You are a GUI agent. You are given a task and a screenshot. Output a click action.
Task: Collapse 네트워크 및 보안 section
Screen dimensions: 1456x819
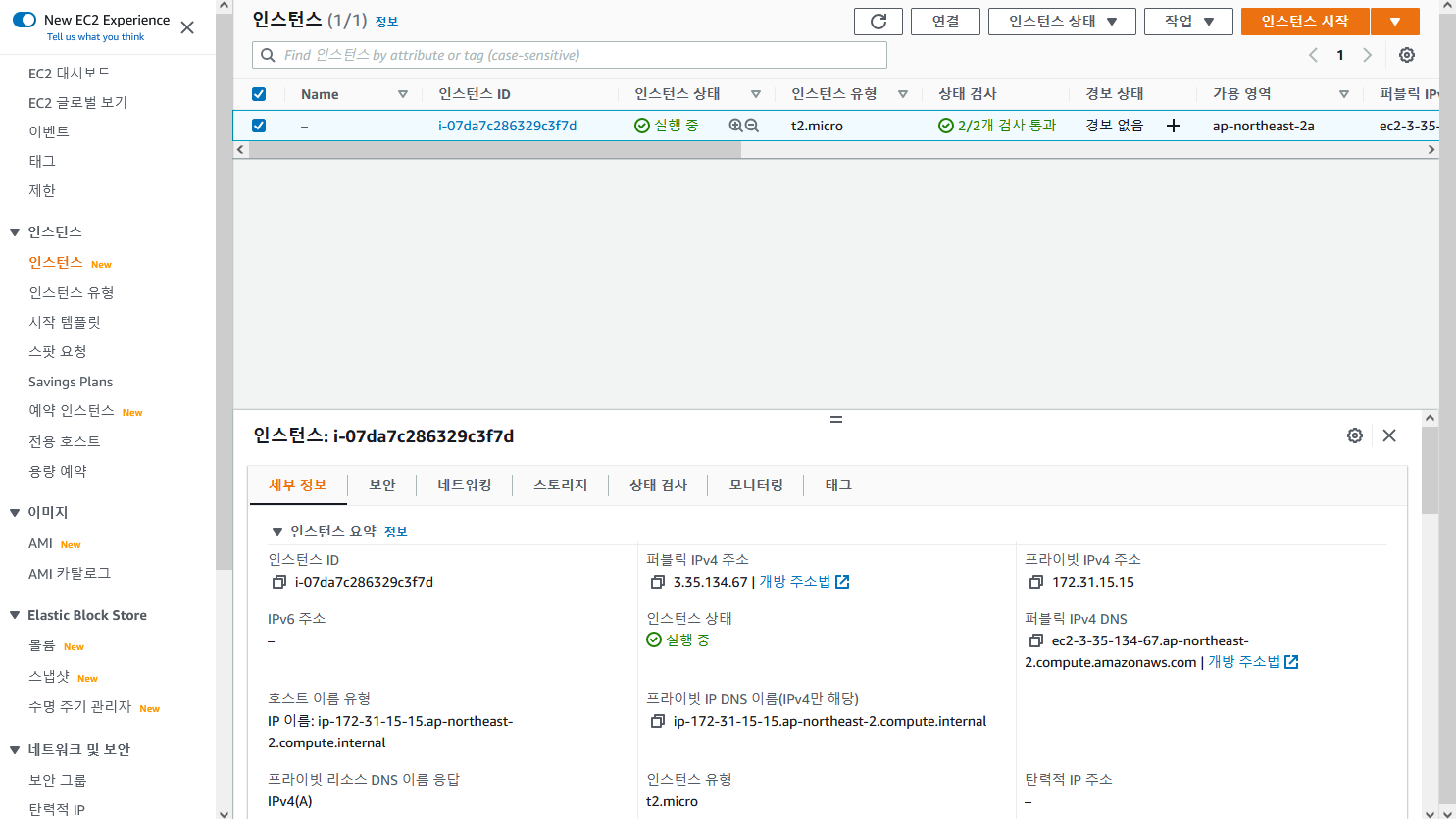tap(15, 750)
